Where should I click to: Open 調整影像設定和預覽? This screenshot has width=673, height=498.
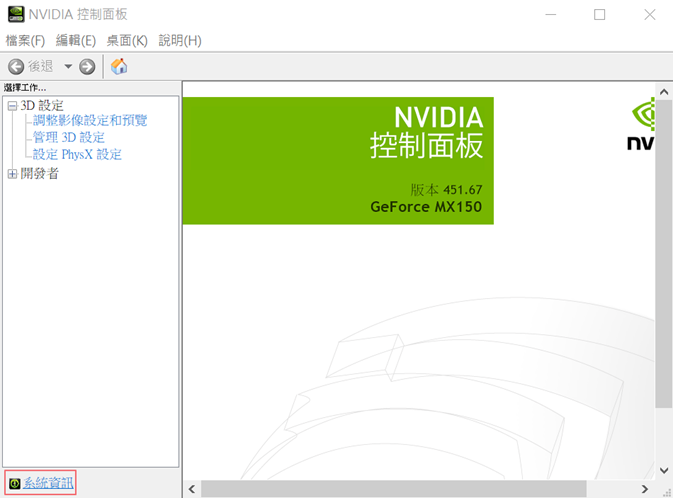[90, 120]
